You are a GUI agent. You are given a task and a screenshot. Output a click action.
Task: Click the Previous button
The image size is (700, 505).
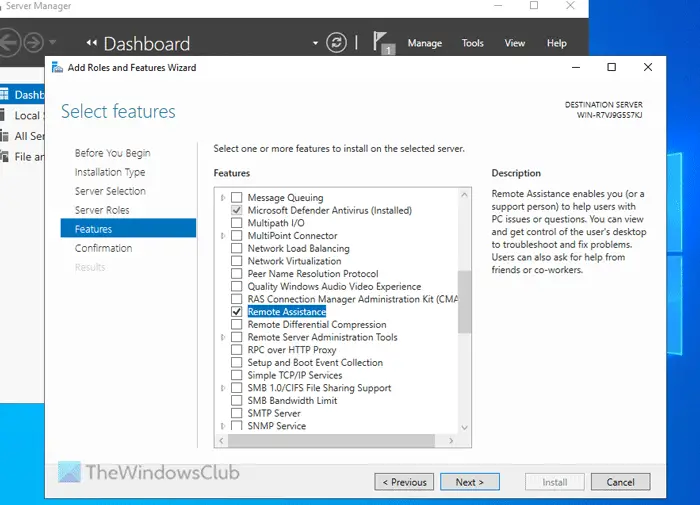click(x=404, y=482)
